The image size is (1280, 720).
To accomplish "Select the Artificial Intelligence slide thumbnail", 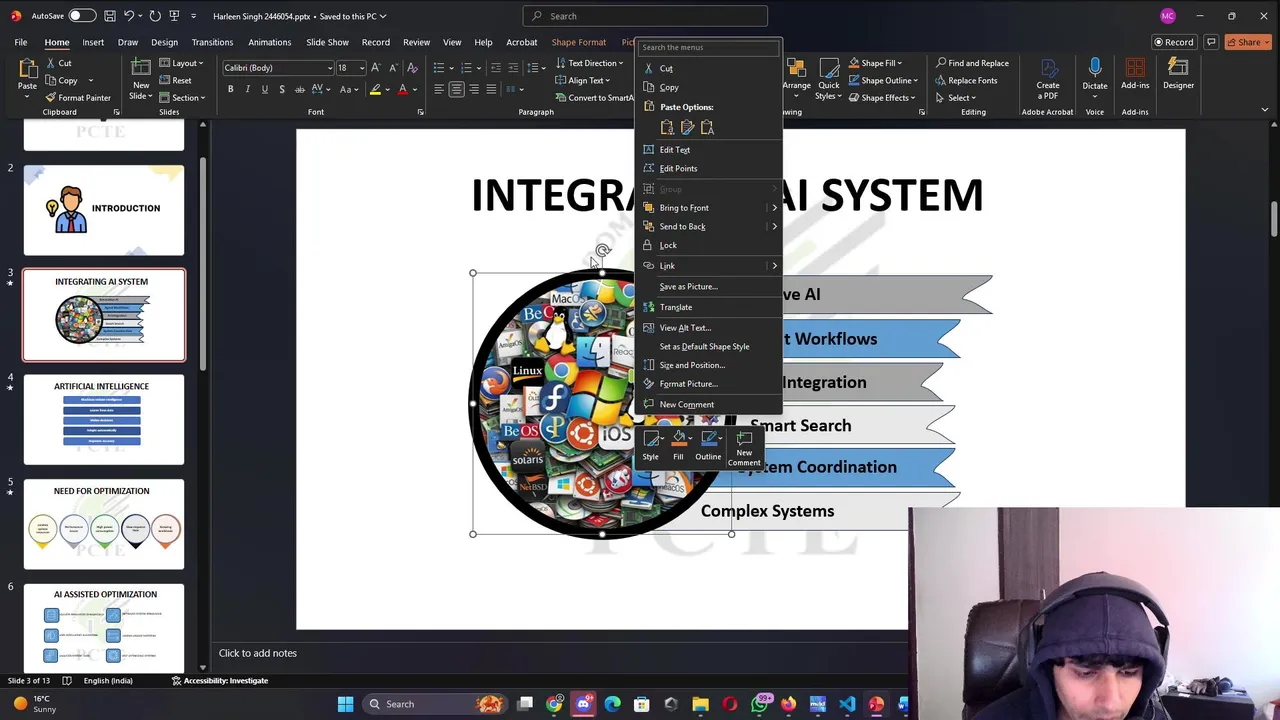I will pyautogui.click(x=104, y=420).
